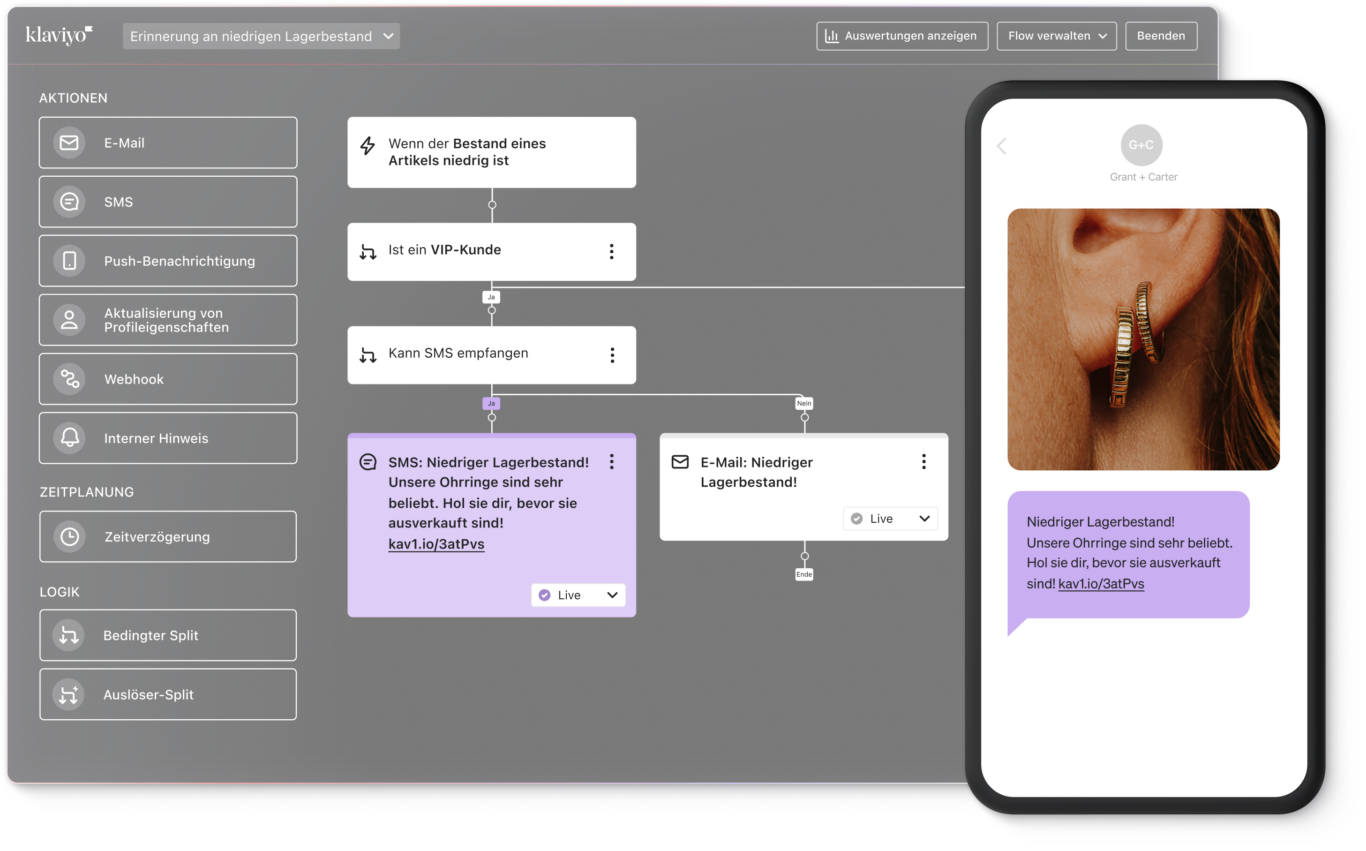Open Live status dropdown on E-Mail card
Screen dimensions: 1366x851
pyautogui.click(x=890, y=518)
